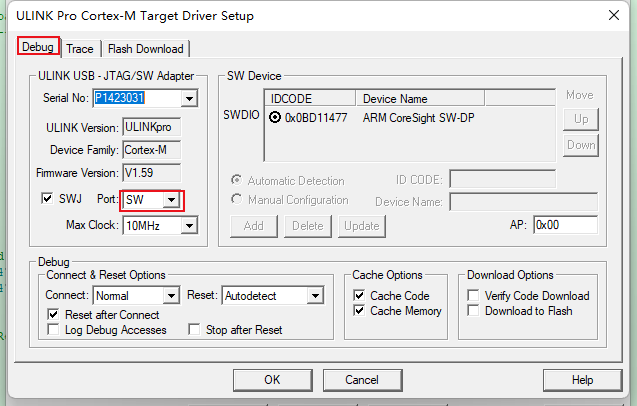Select the 0x0BD11477 device radio button
This screenshot has width=637, height=406.
[275, 116]
